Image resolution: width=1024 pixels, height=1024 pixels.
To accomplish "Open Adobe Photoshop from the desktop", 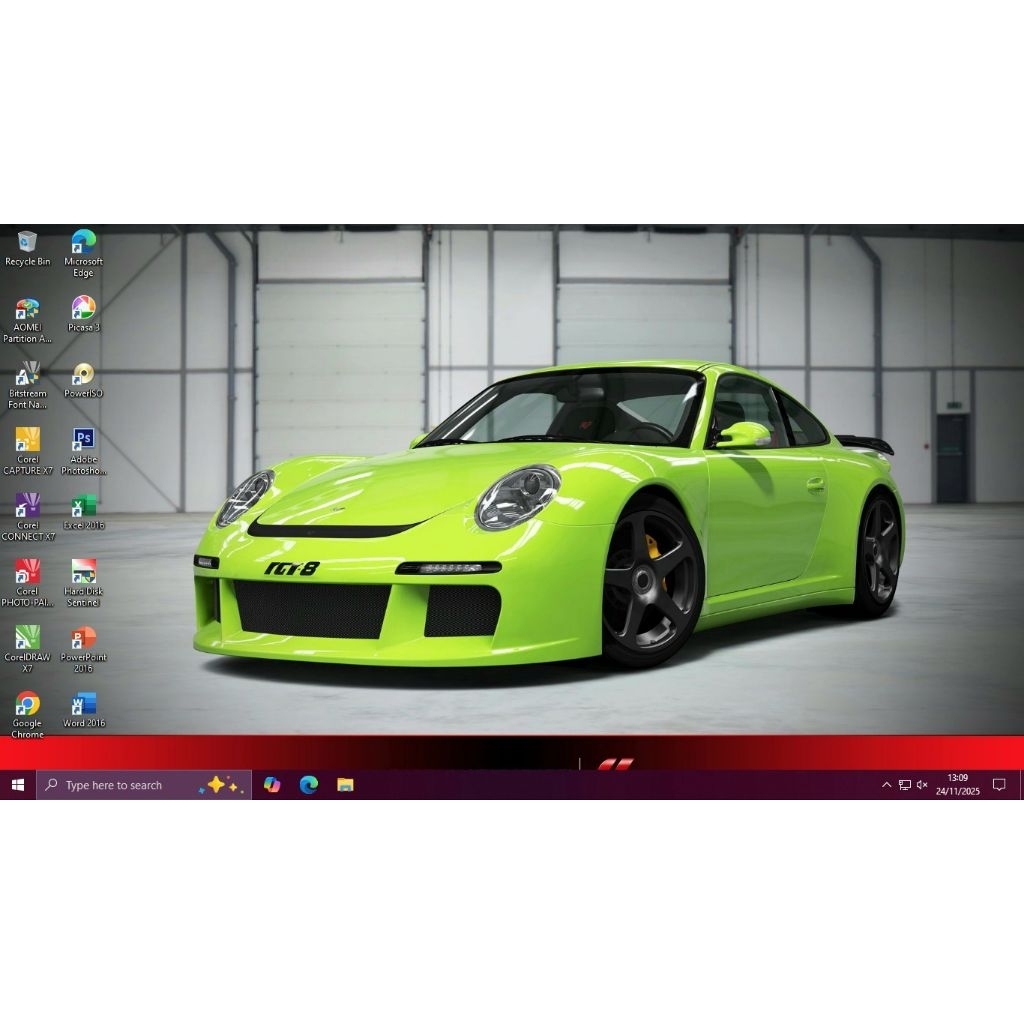I will (83, 440).
